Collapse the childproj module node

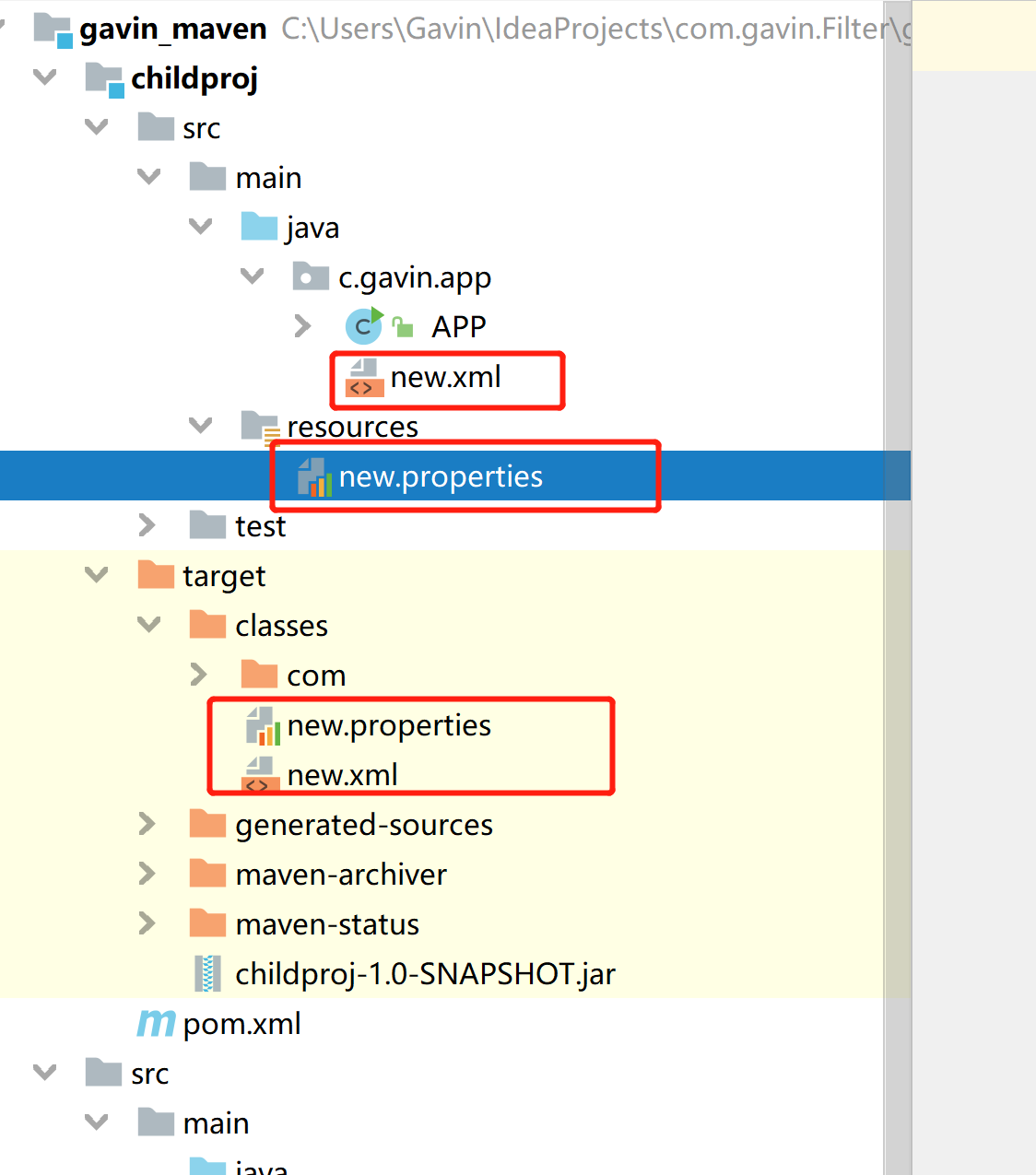coord(44,77)
